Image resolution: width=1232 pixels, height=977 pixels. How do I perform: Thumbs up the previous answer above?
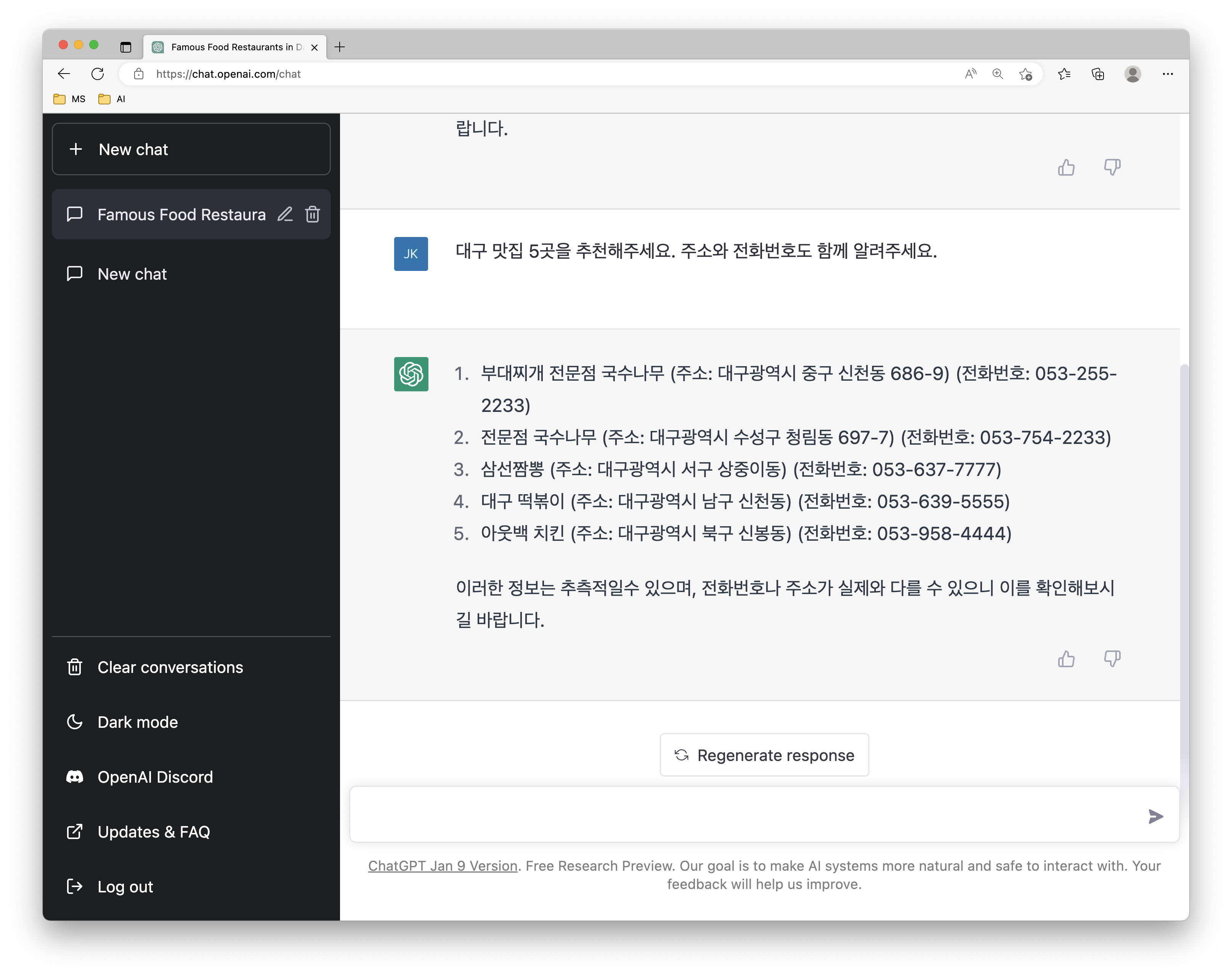click(1066, 167)
